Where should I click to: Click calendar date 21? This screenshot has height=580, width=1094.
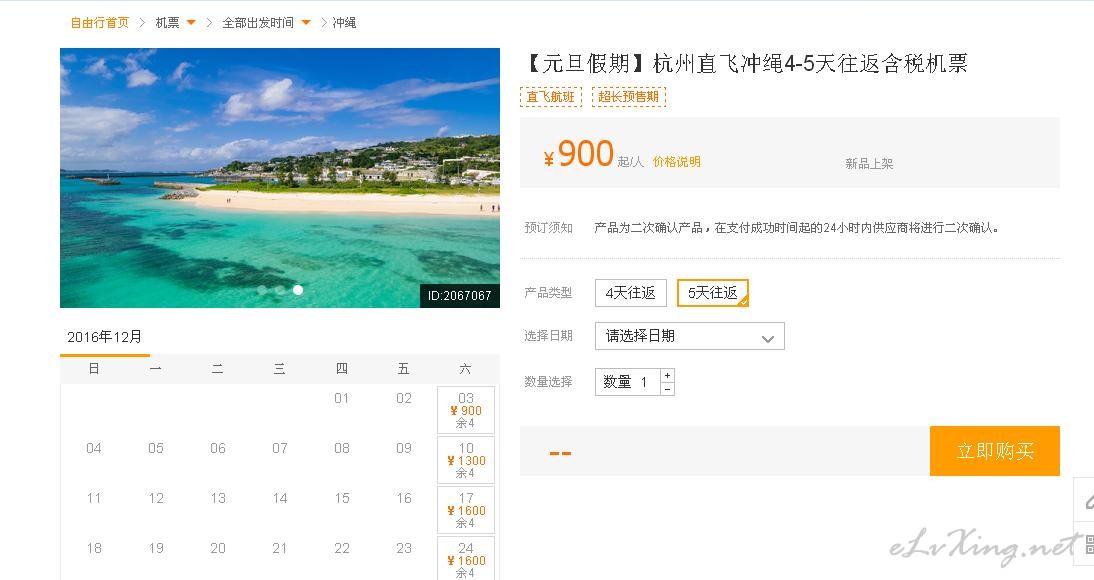(x=280, y=549)
